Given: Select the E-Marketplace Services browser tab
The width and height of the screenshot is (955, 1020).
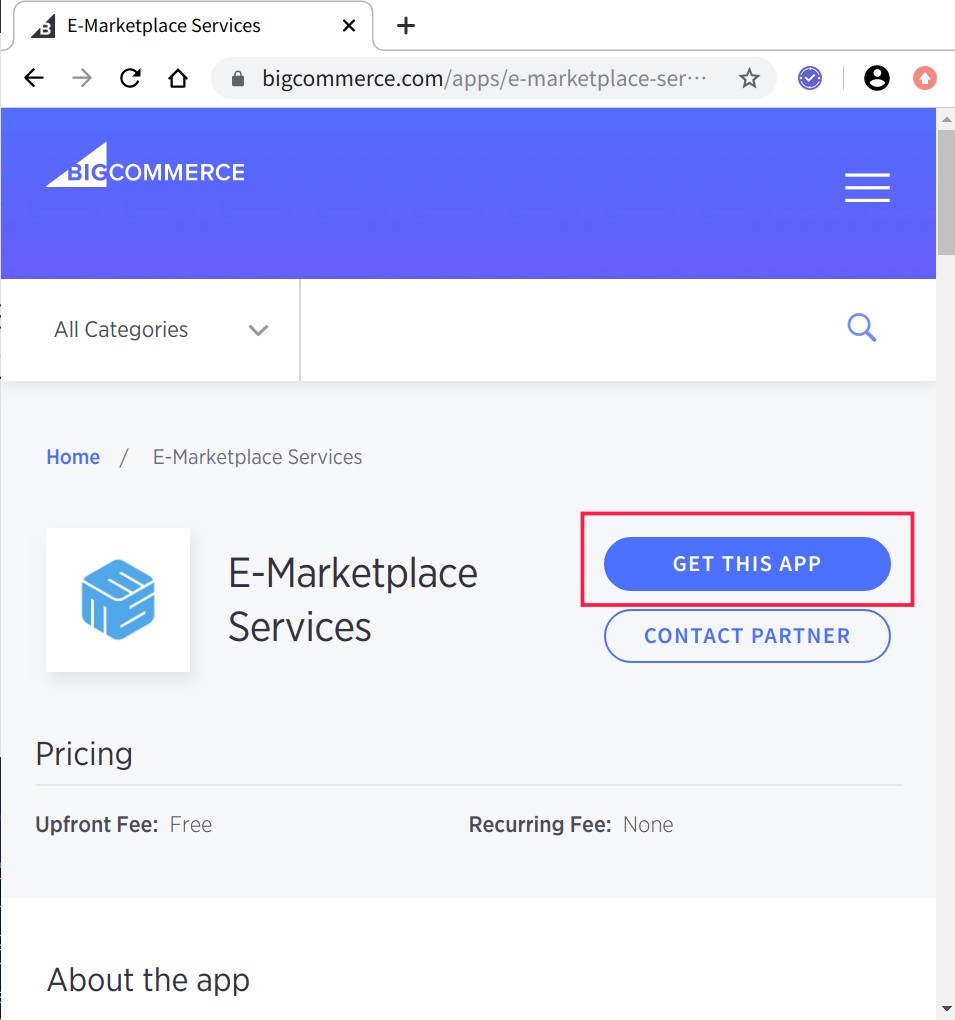Looking at the screenshot, I should tap(193, 26).
